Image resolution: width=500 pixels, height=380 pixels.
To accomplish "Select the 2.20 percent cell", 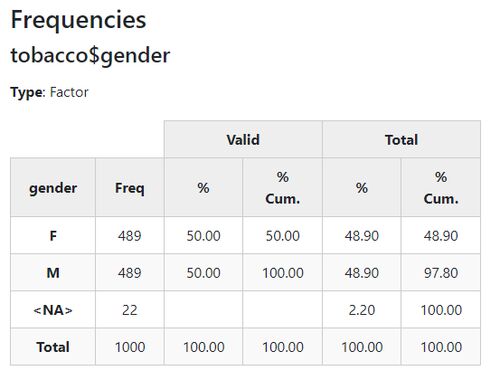I will (362, 310).
